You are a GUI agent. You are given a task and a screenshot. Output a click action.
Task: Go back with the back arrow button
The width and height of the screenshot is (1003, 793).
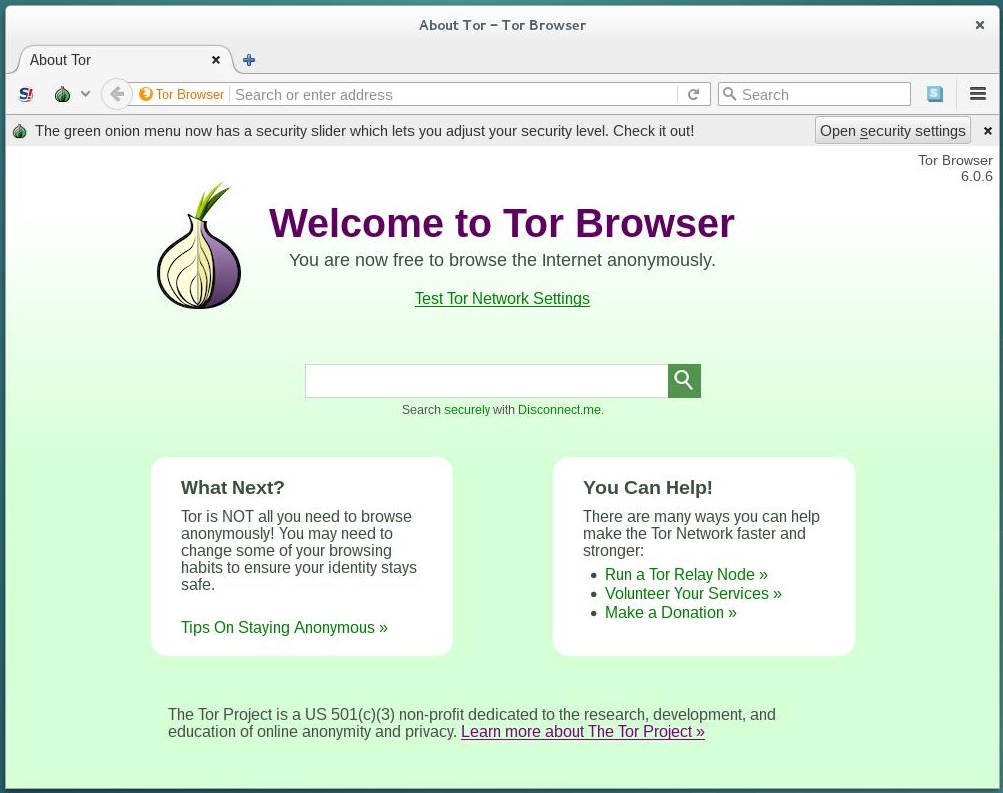116,95
